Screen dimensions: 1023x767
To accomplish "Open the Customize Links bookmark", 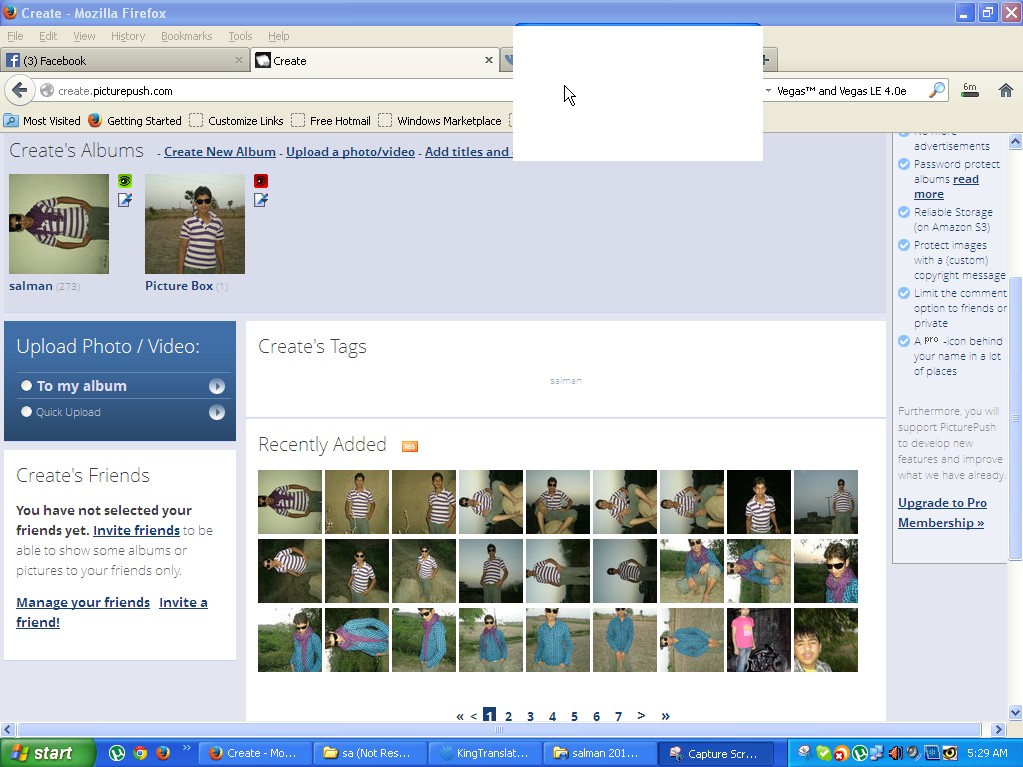I will [x=237, y=121].
